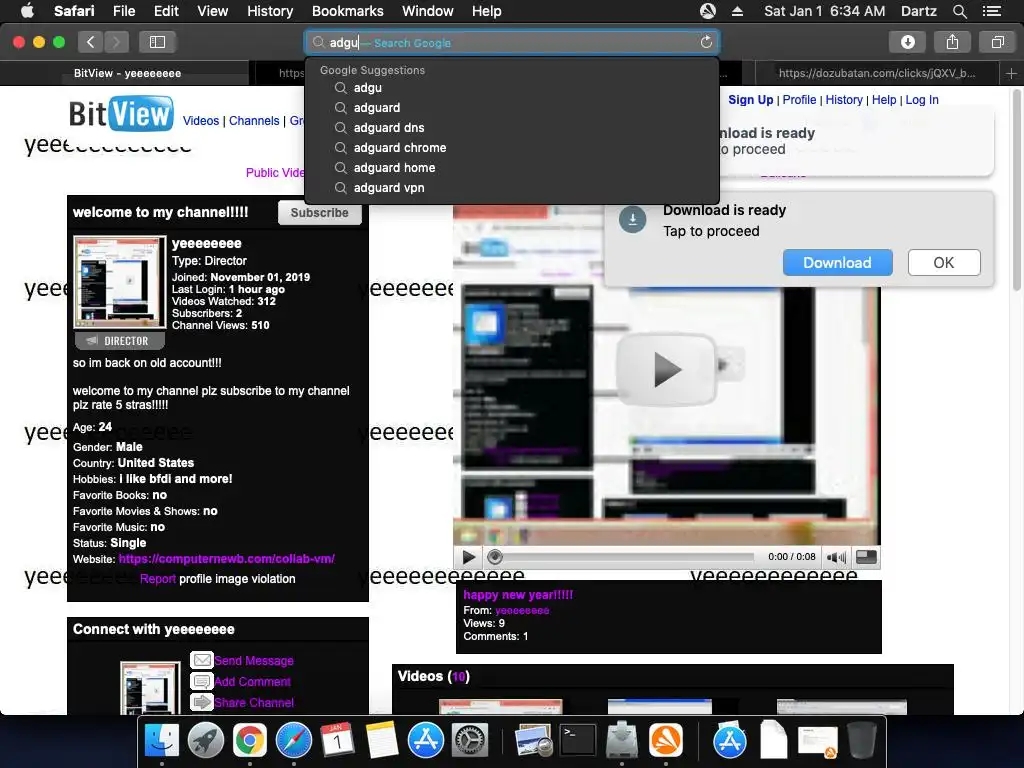Image resolution: width=1024 pixels, height=768 pixels.
Task: Open Calendar from the Dock
Action: 338,741
